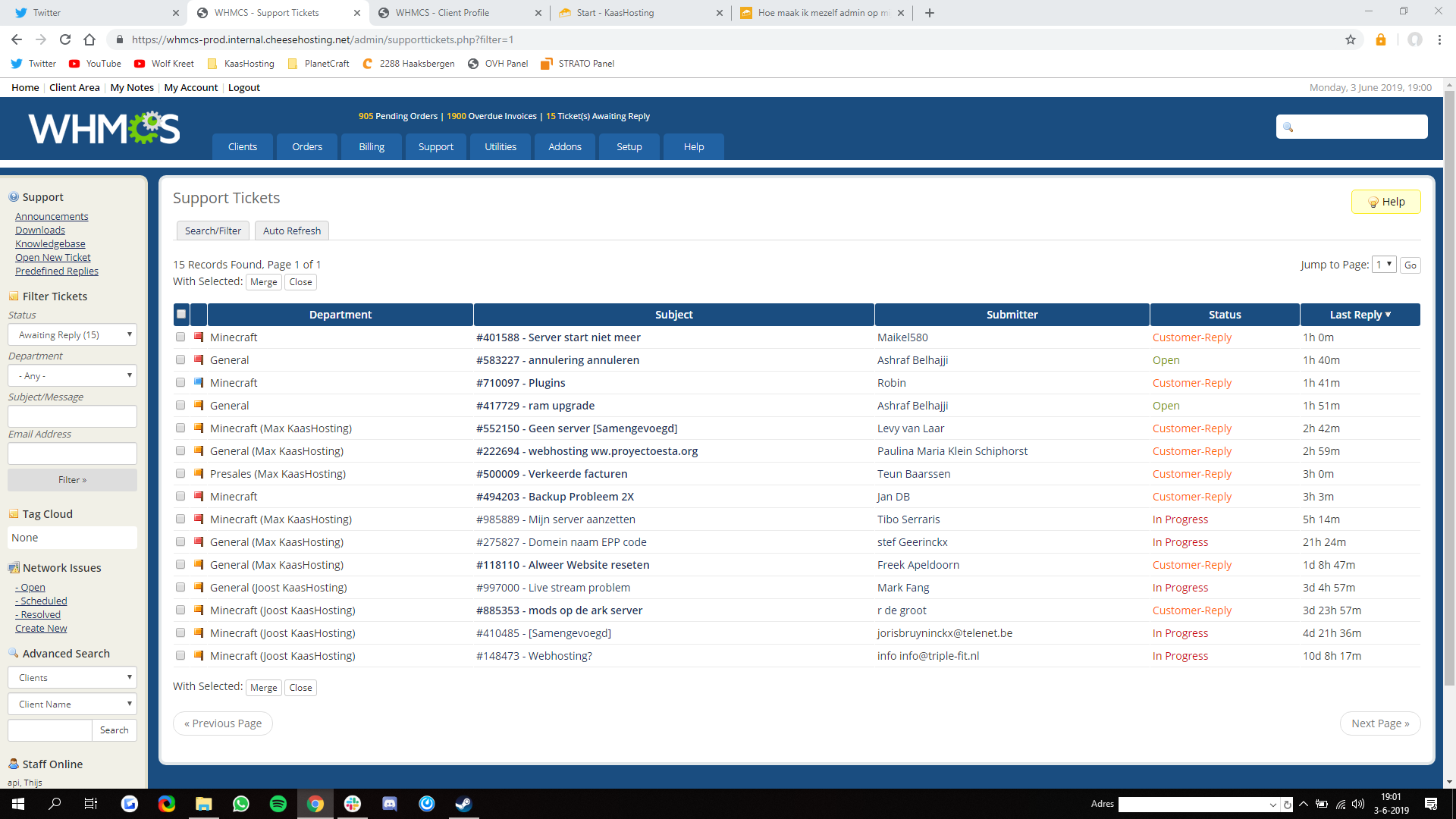Open Steam from the taskbar

tap(463, 804)
